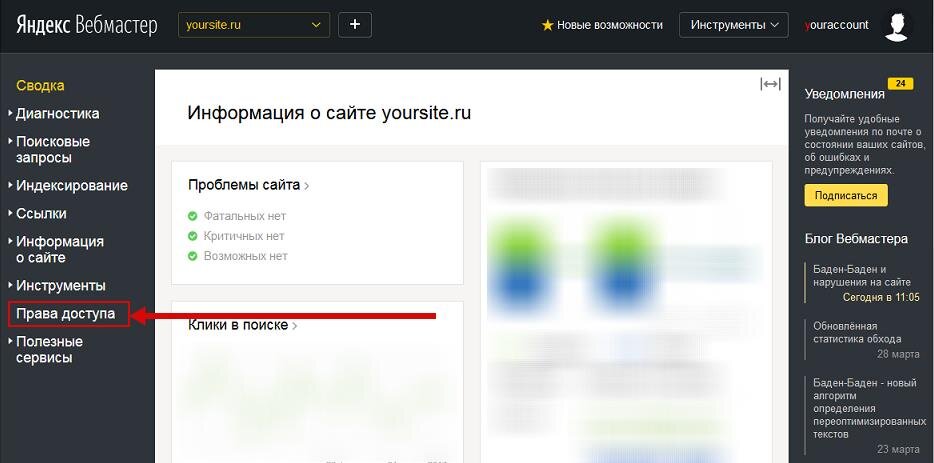
Task: Click the Яндекс Вебмастер logo
Action: (87, 26)
